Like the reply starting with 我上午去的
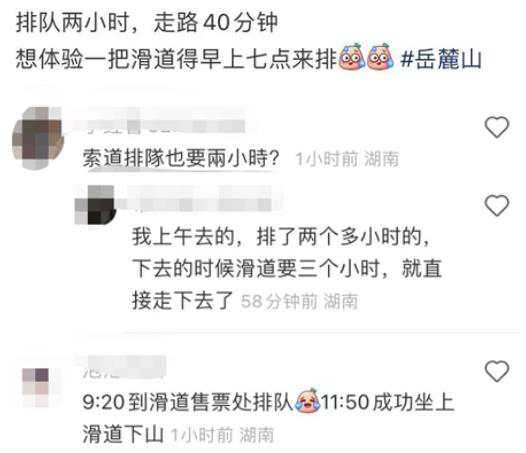526x453 pixels. pyautogui.click(x=496, y=205)
